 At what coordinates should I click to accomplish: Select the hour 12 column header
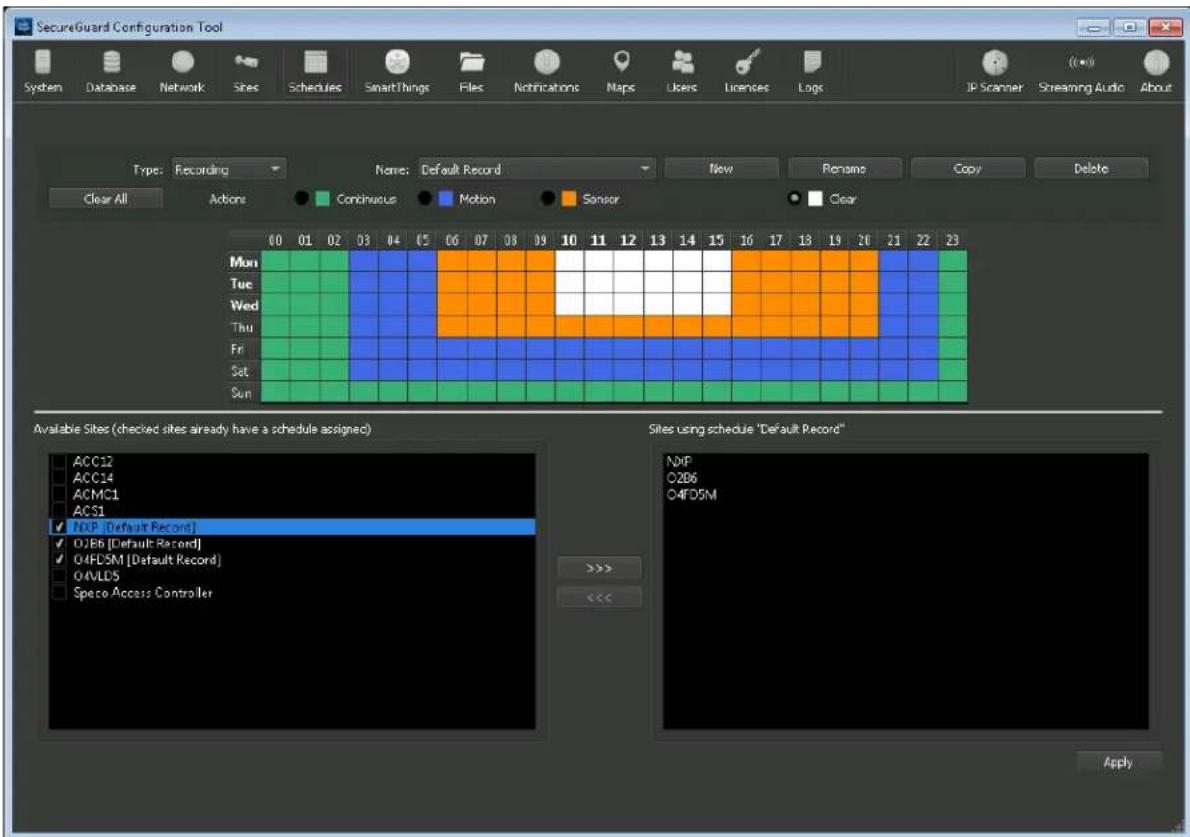point(628,241)
